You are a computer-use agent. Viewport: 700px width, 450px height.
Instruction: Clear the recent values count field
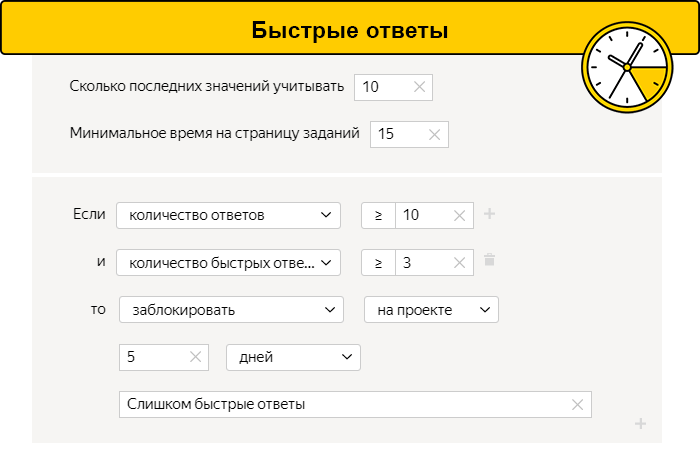pyautogui.click(x=419, y=87)
